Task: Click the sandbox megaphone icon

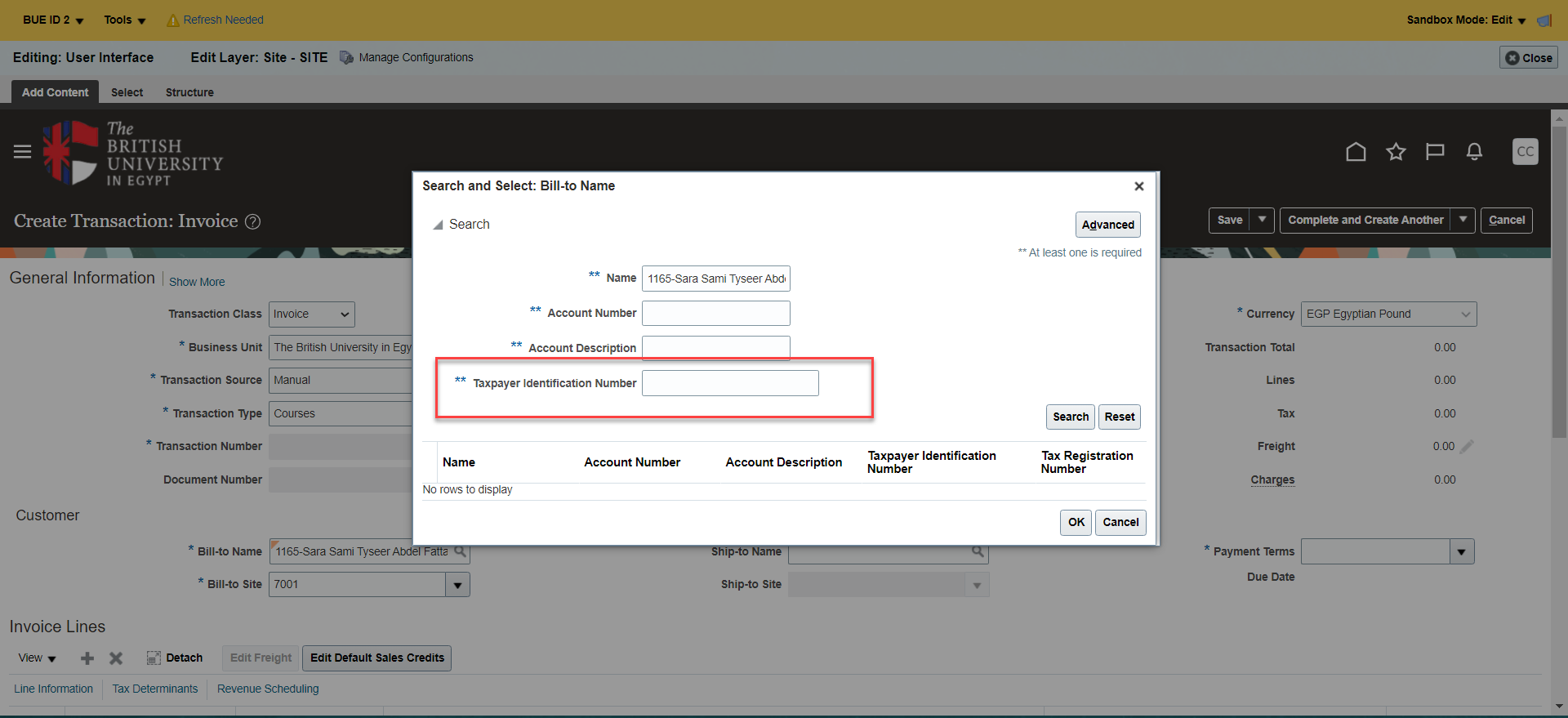Action: point(1544,20)
